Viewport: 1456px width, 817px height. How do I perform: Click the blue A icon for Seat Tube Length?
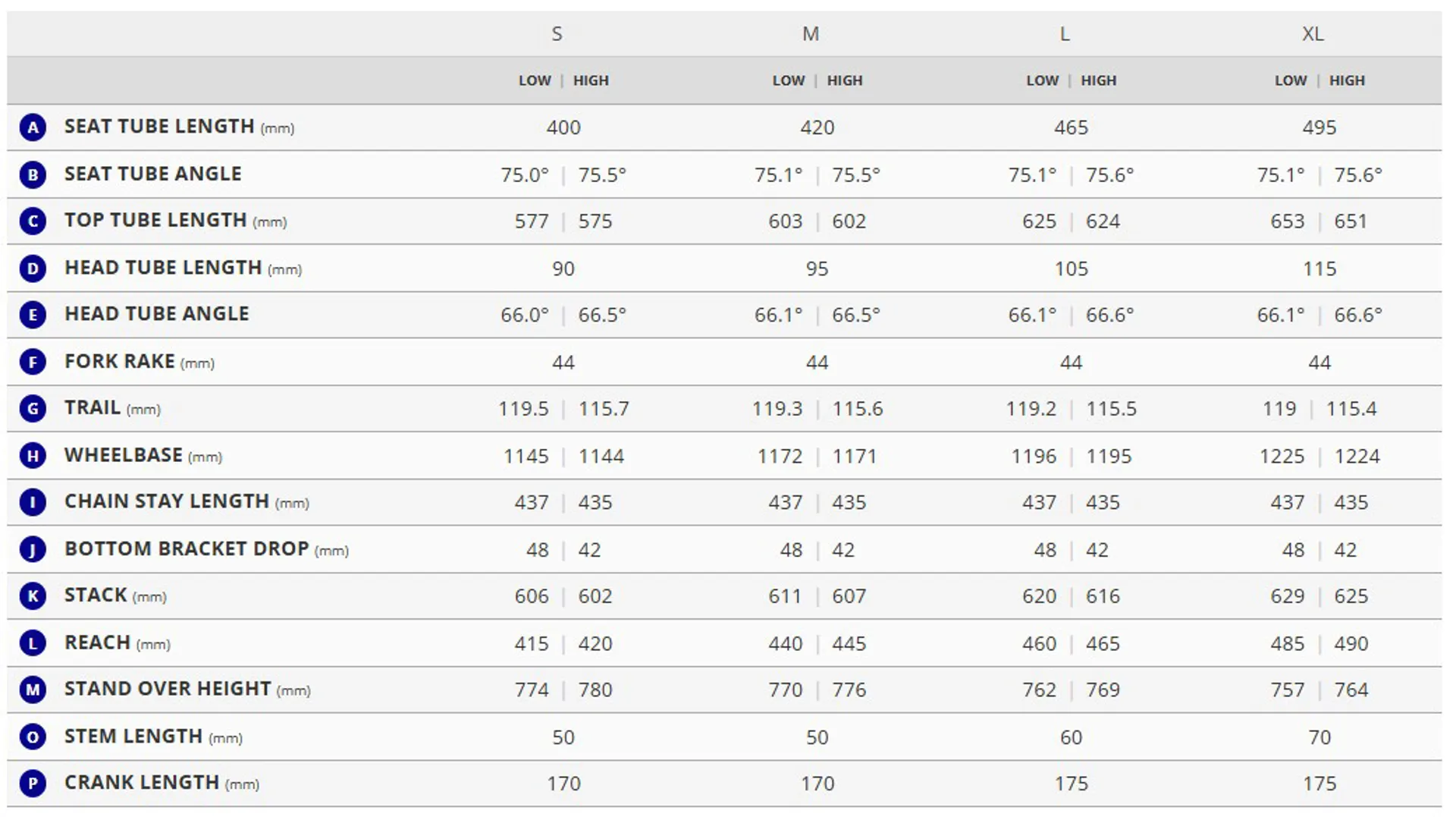[x=33, y=127]
